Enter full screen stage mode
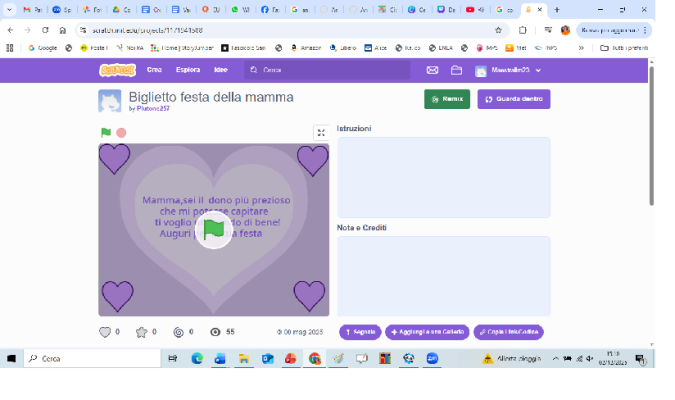675x400 pixels. 321,133
